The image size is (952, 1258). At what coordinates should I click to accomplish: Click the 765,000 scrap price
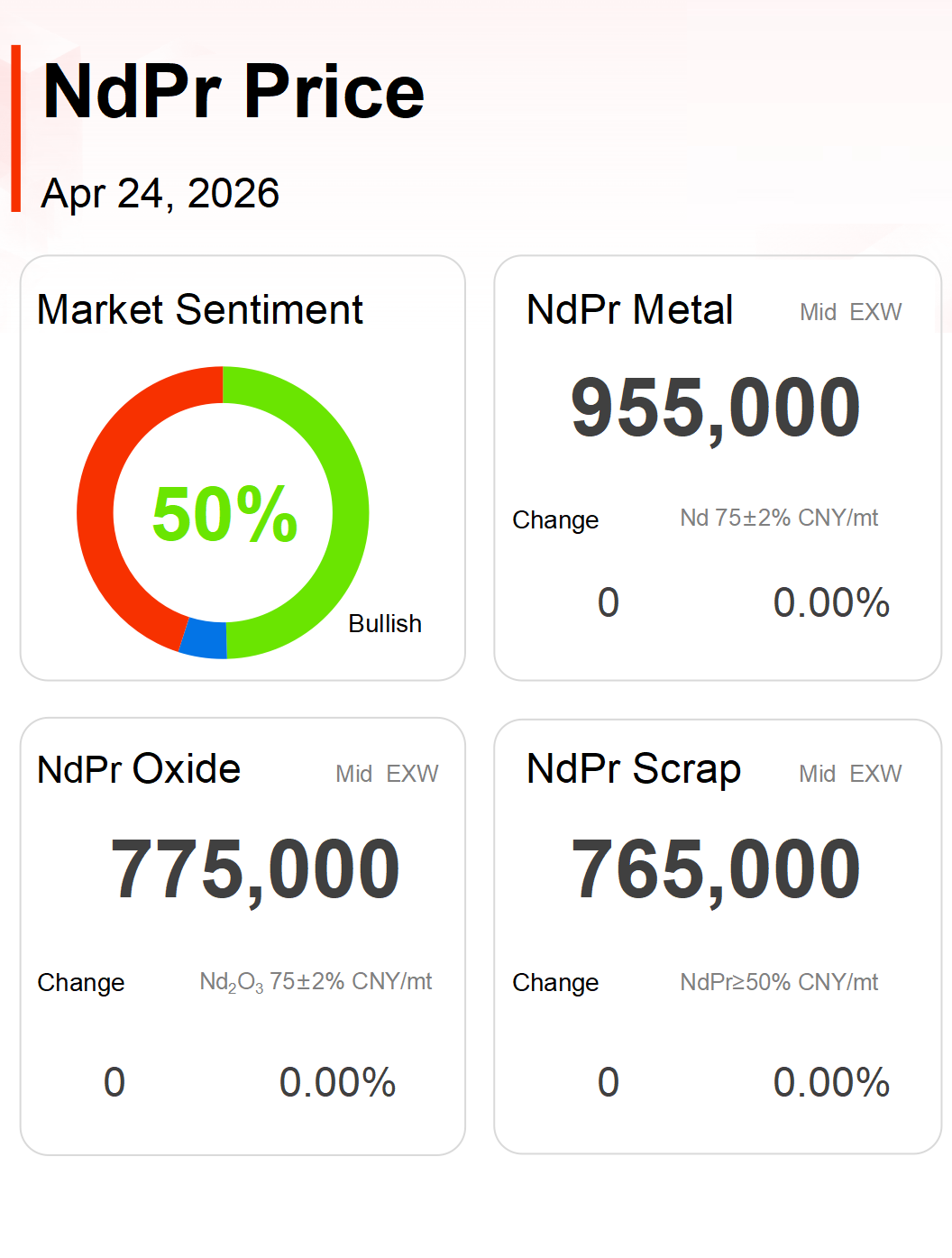tap(716, 870)
